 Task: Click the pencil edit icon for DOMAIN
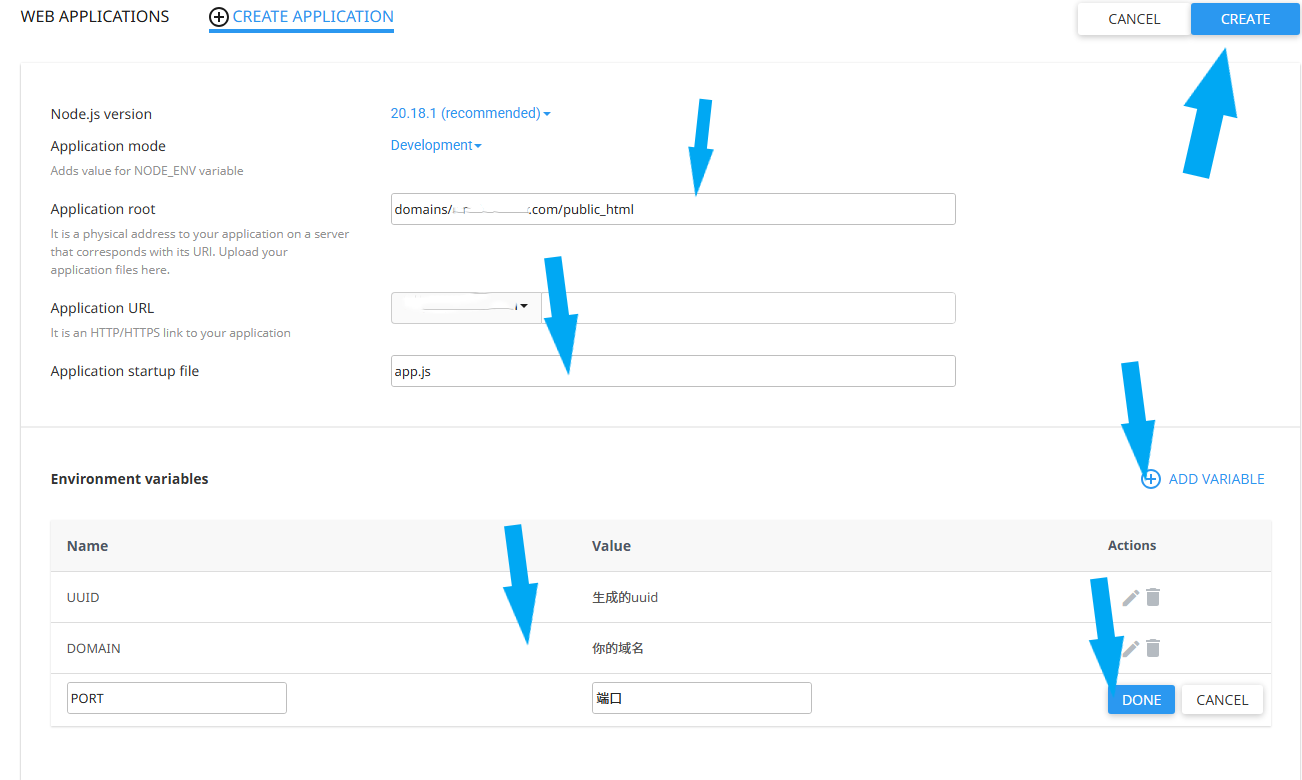coord(1131,648)
